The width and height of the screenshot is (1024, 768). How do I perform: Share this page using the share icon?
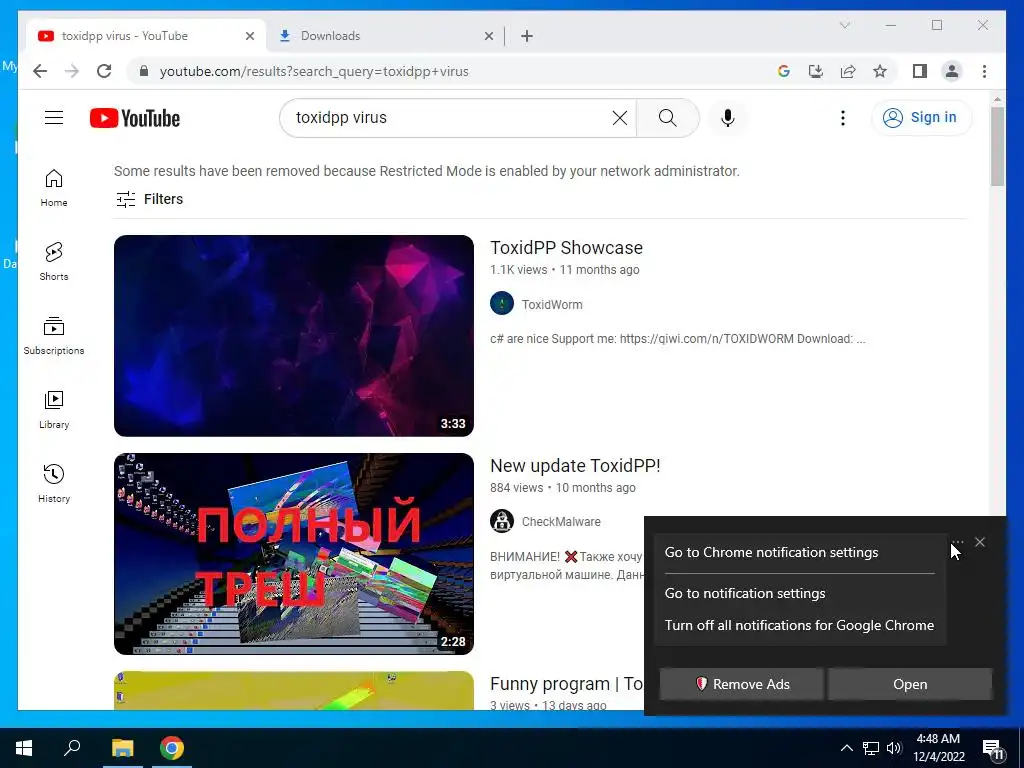848,71
